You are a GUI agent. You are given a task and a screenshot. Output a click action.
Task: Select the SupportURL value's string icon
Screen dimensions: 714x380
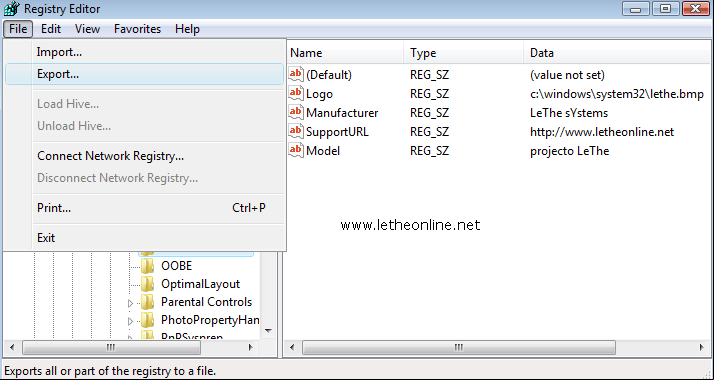tap(296, 132)
